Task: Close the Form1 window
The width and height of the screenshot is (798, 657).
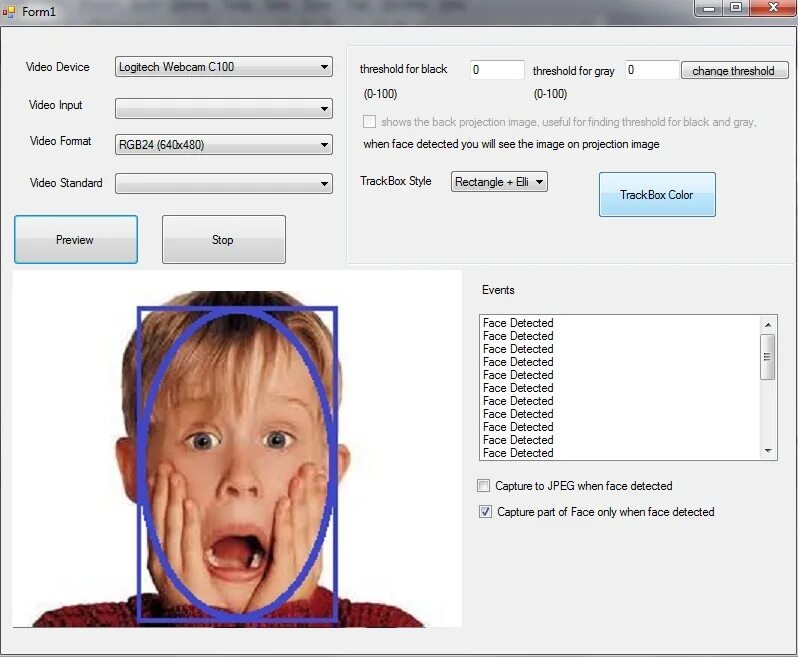Action: [773, 8]
